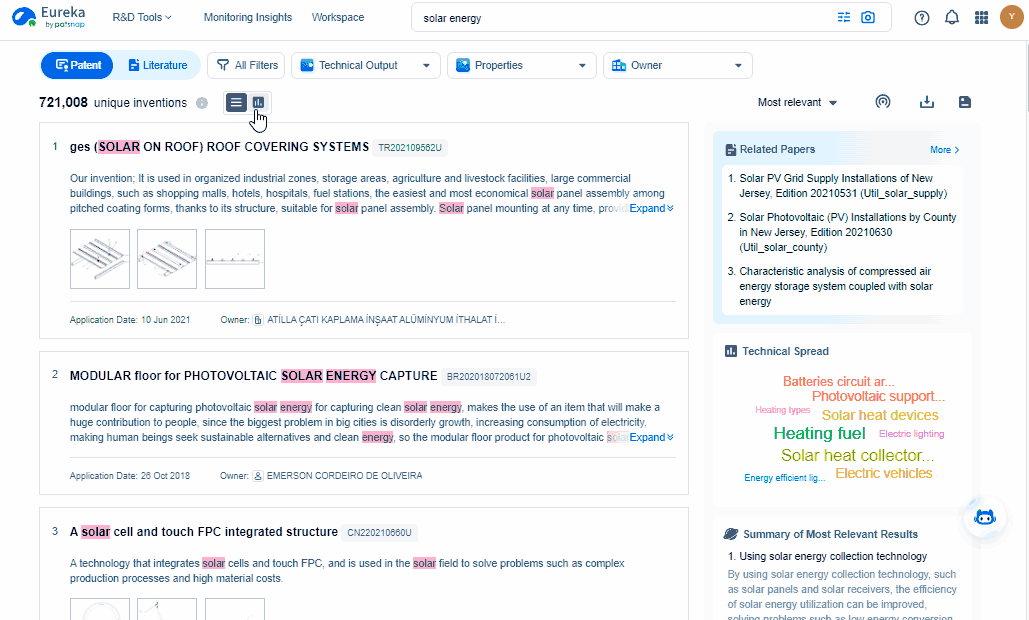Open the help question mark icon
The image size is (1029, 620).
pos(921,18)
